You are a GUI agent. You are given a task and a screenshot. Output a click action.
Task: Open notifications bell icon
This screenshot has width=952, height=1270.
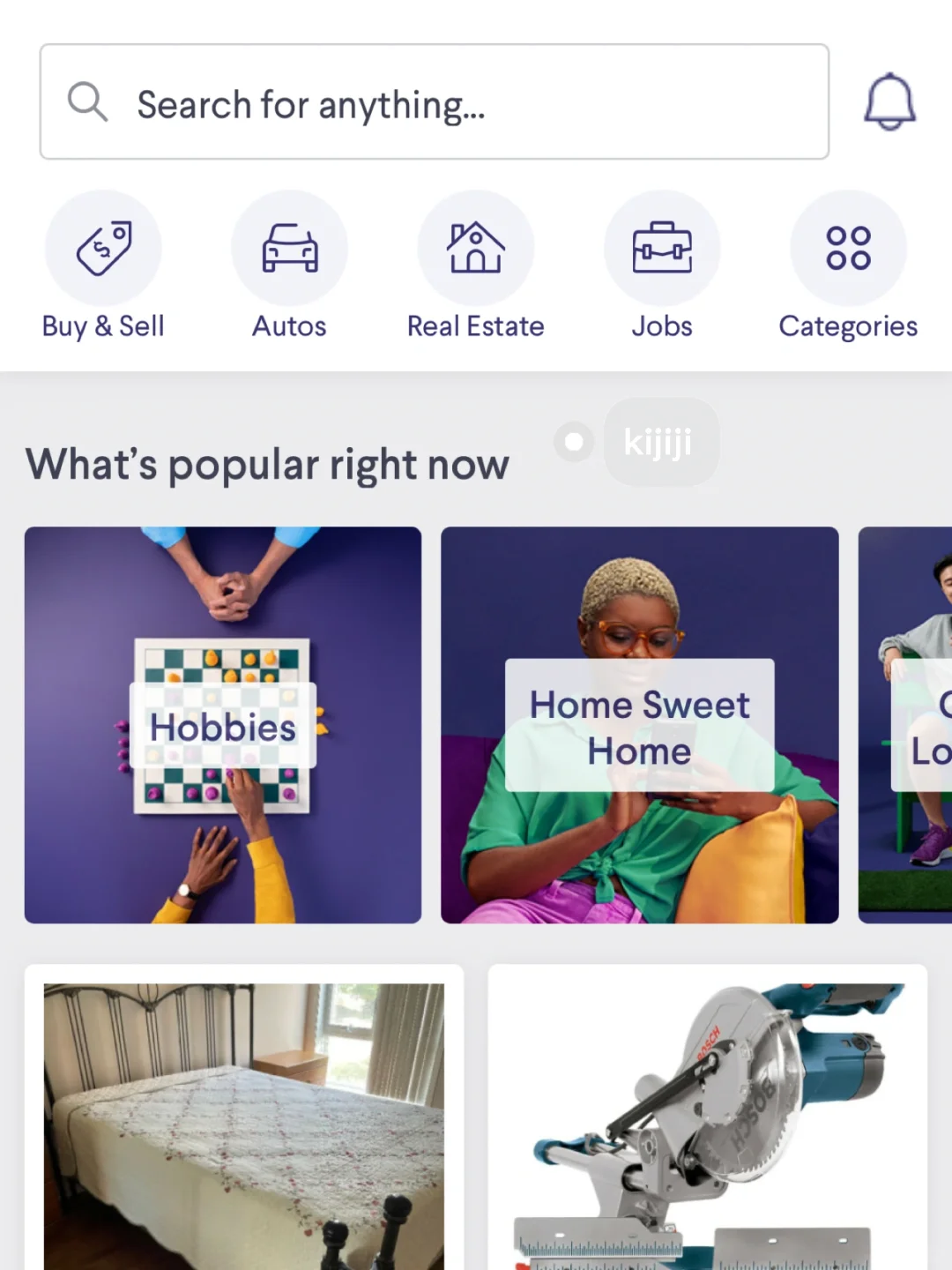[889, 101]
